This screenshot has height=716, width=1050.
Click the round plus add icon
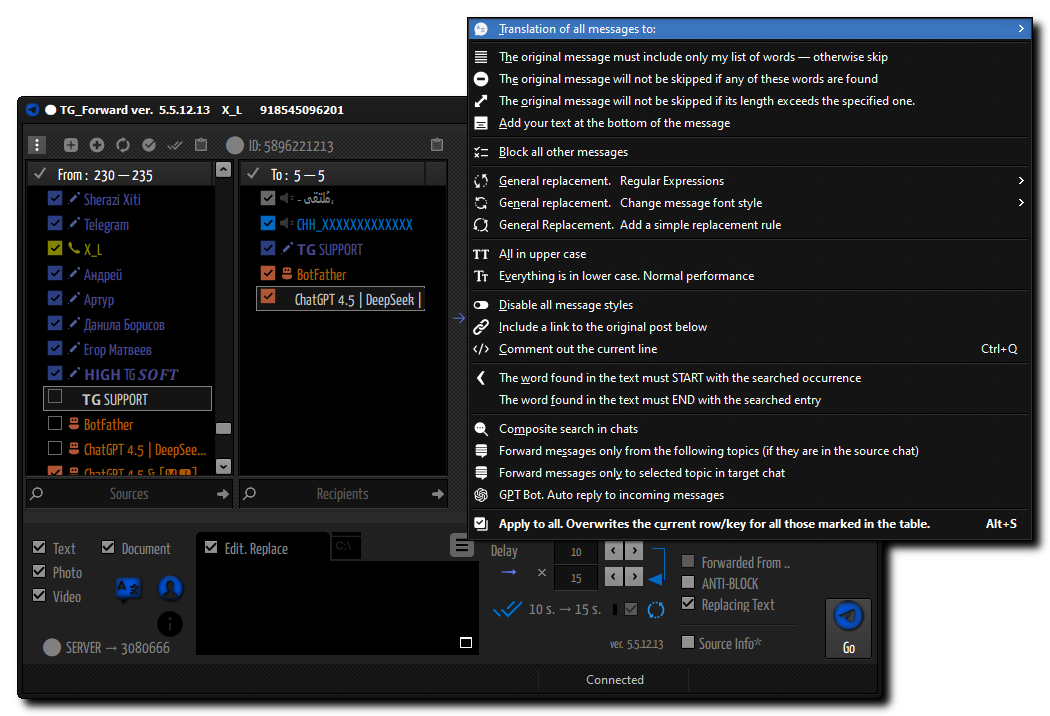(x=96, y=145)
